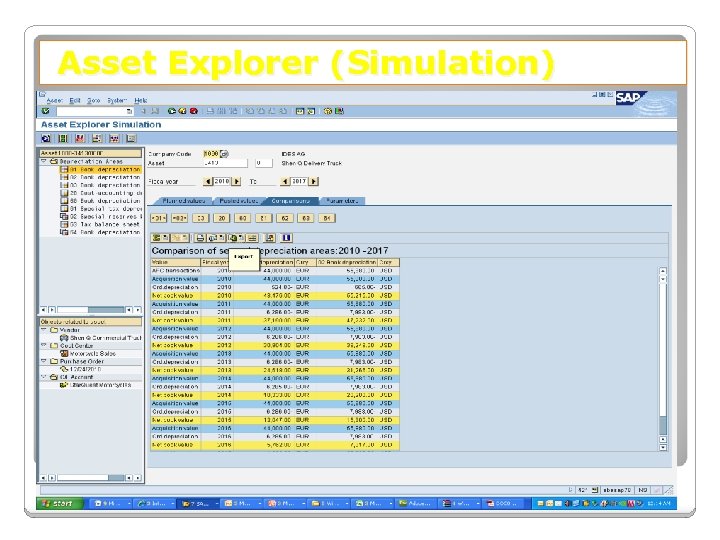Open the command field dropdown

[129, 111]
